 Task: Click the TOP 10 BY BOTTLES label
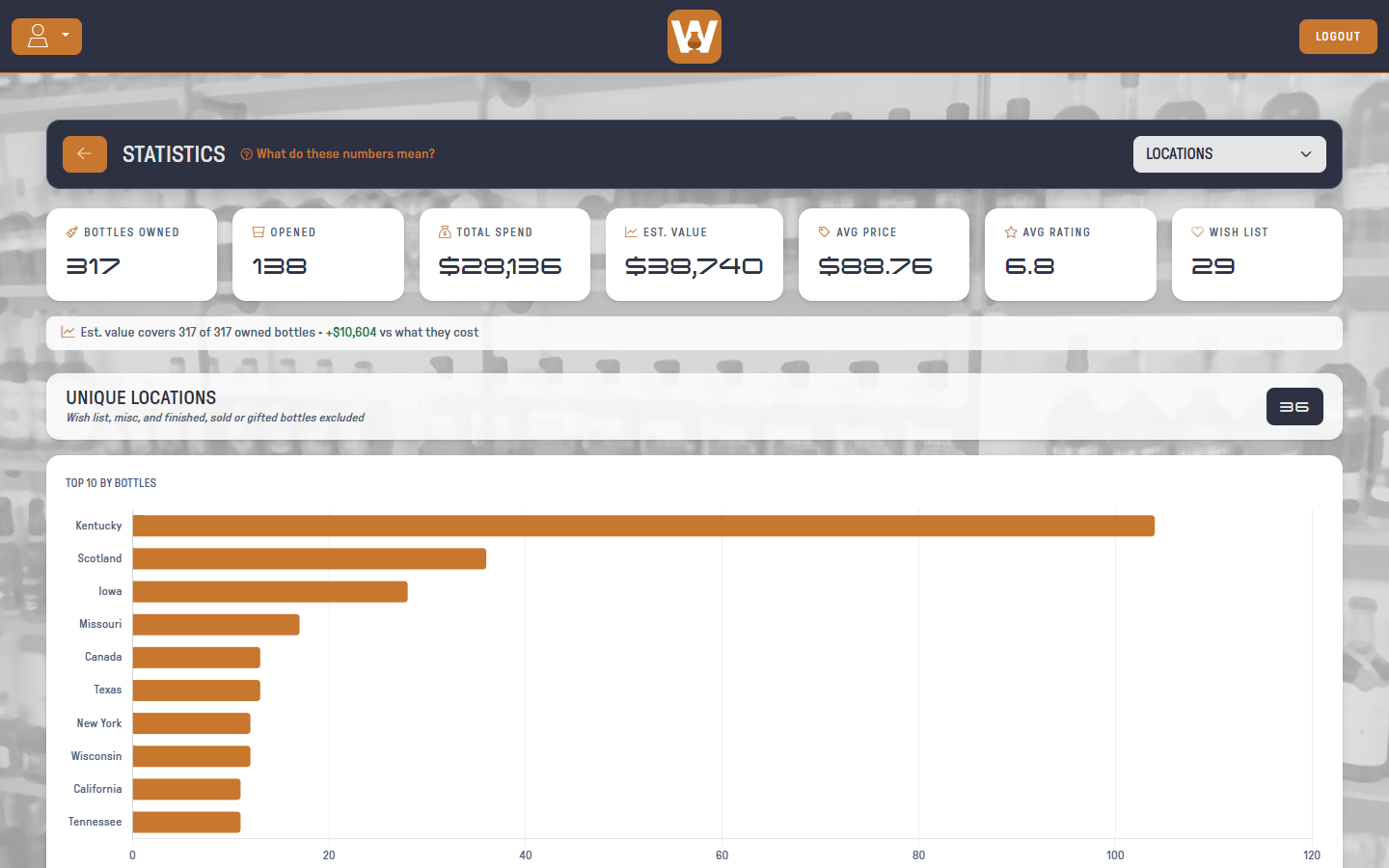pyautogui.click(x=111, y=483)
